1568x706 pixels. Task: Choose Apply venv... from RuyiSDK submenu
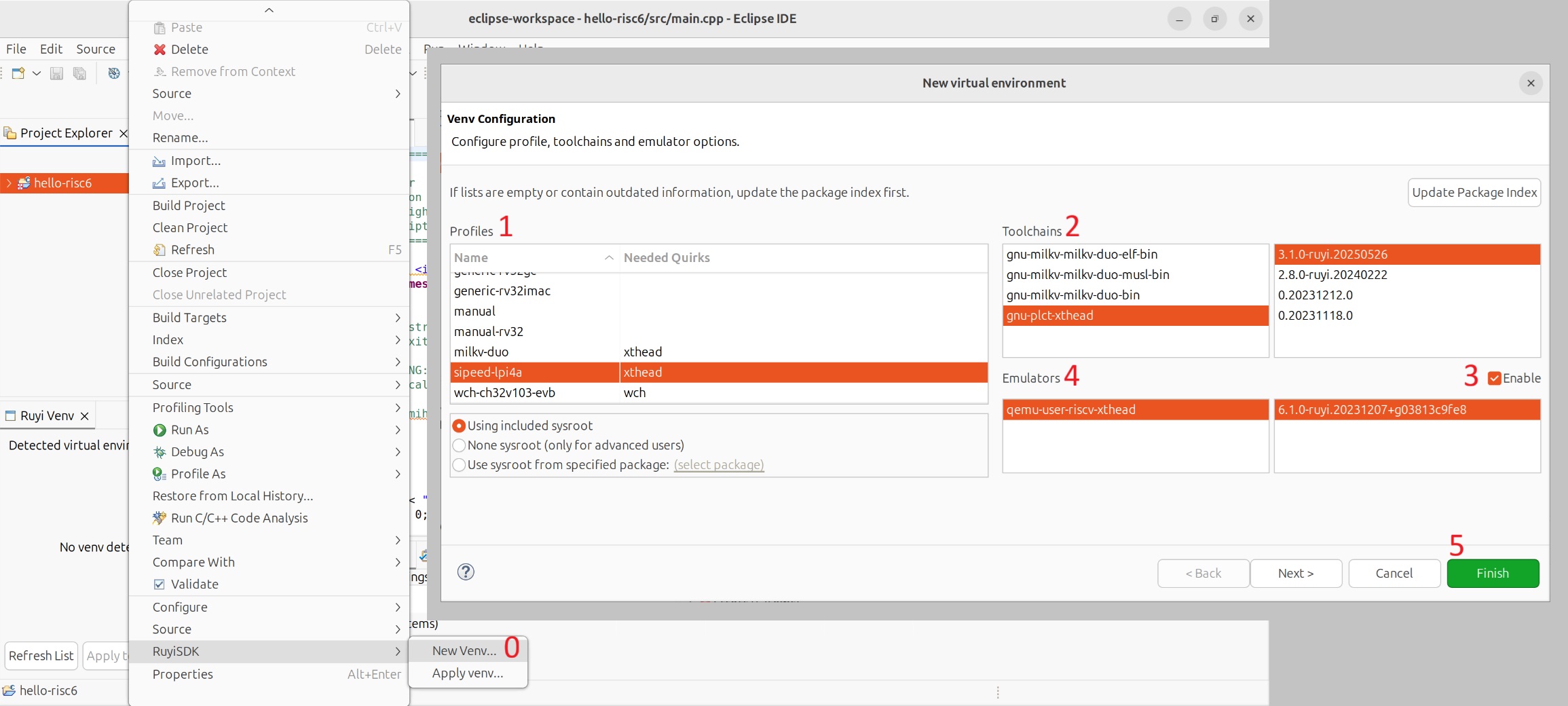click(467, 673)
